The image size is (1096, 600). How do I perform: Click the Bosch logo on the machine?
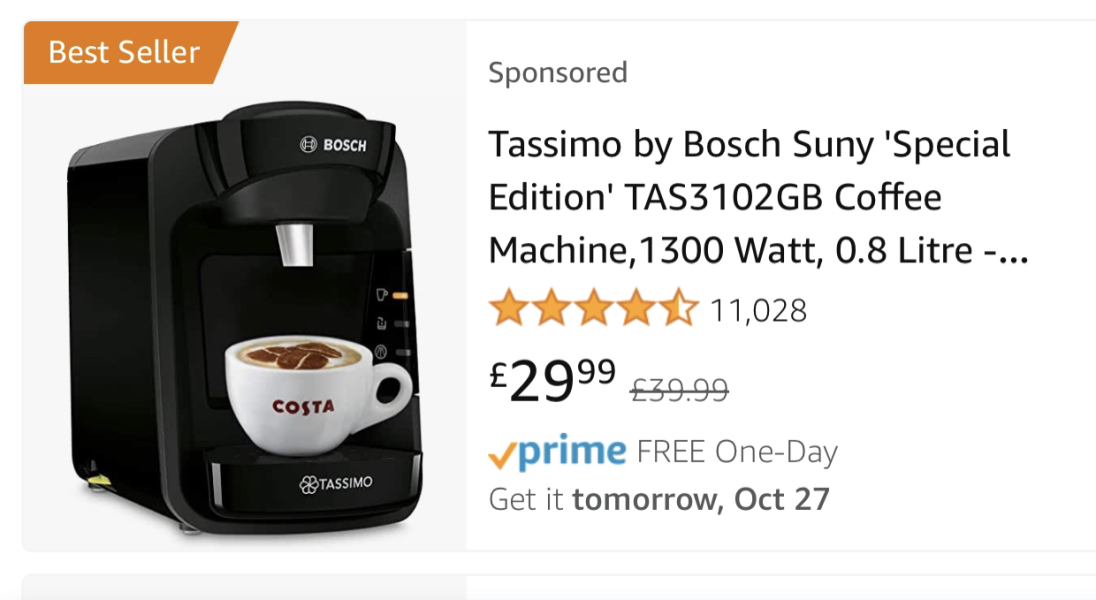pos(333,145)
